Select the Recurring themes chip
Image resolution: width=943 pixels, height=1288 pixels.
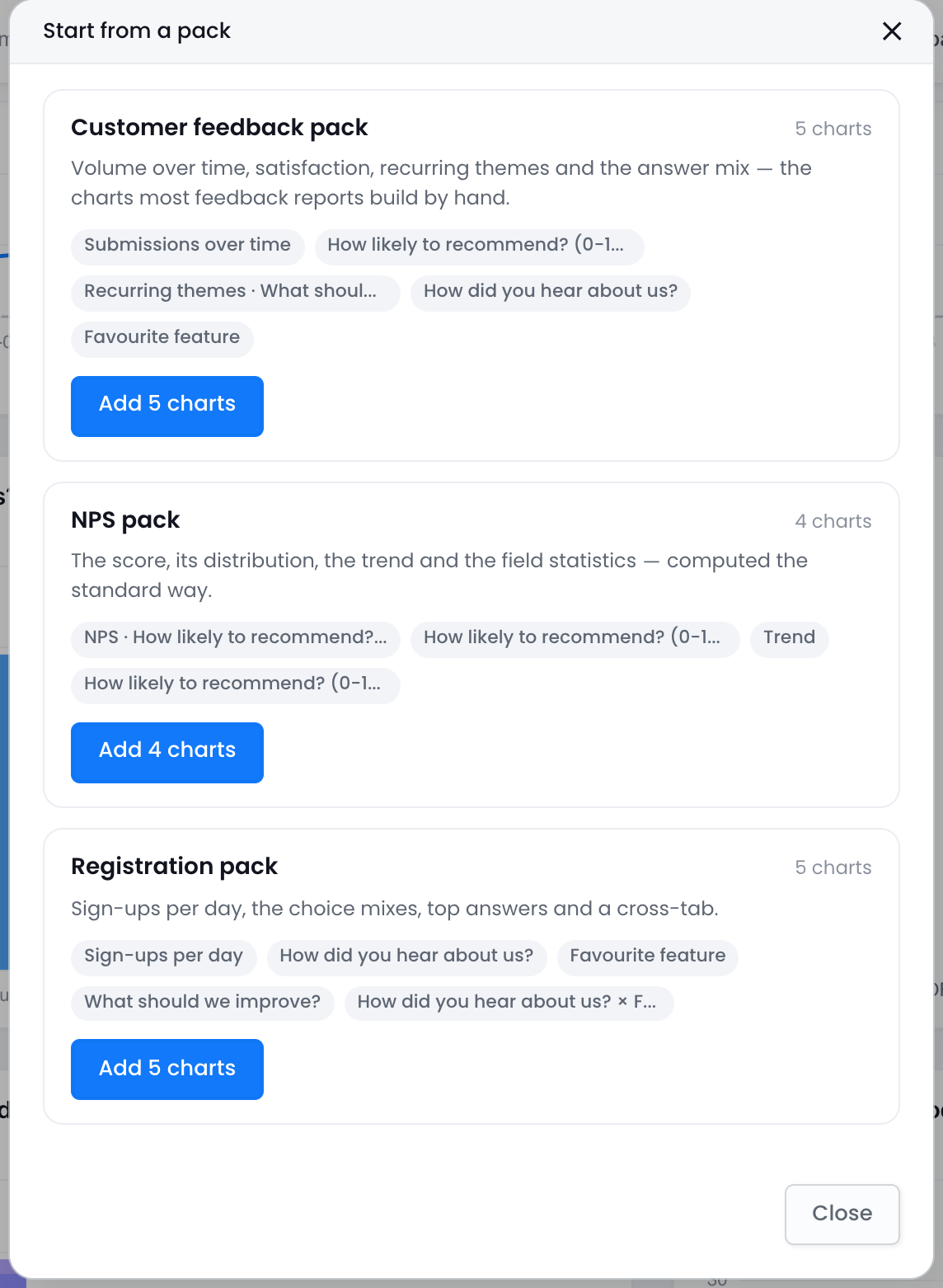(235, 292)
